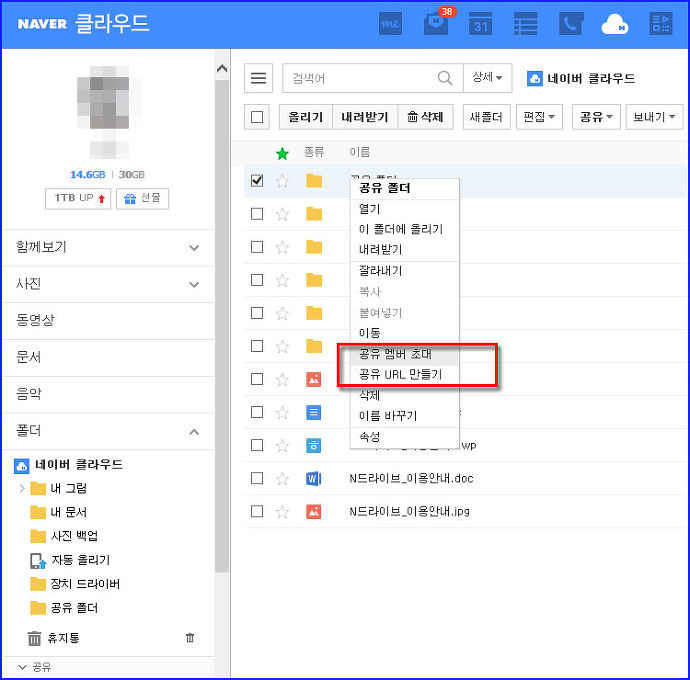Expand the 사진 section

pos(194,284)
